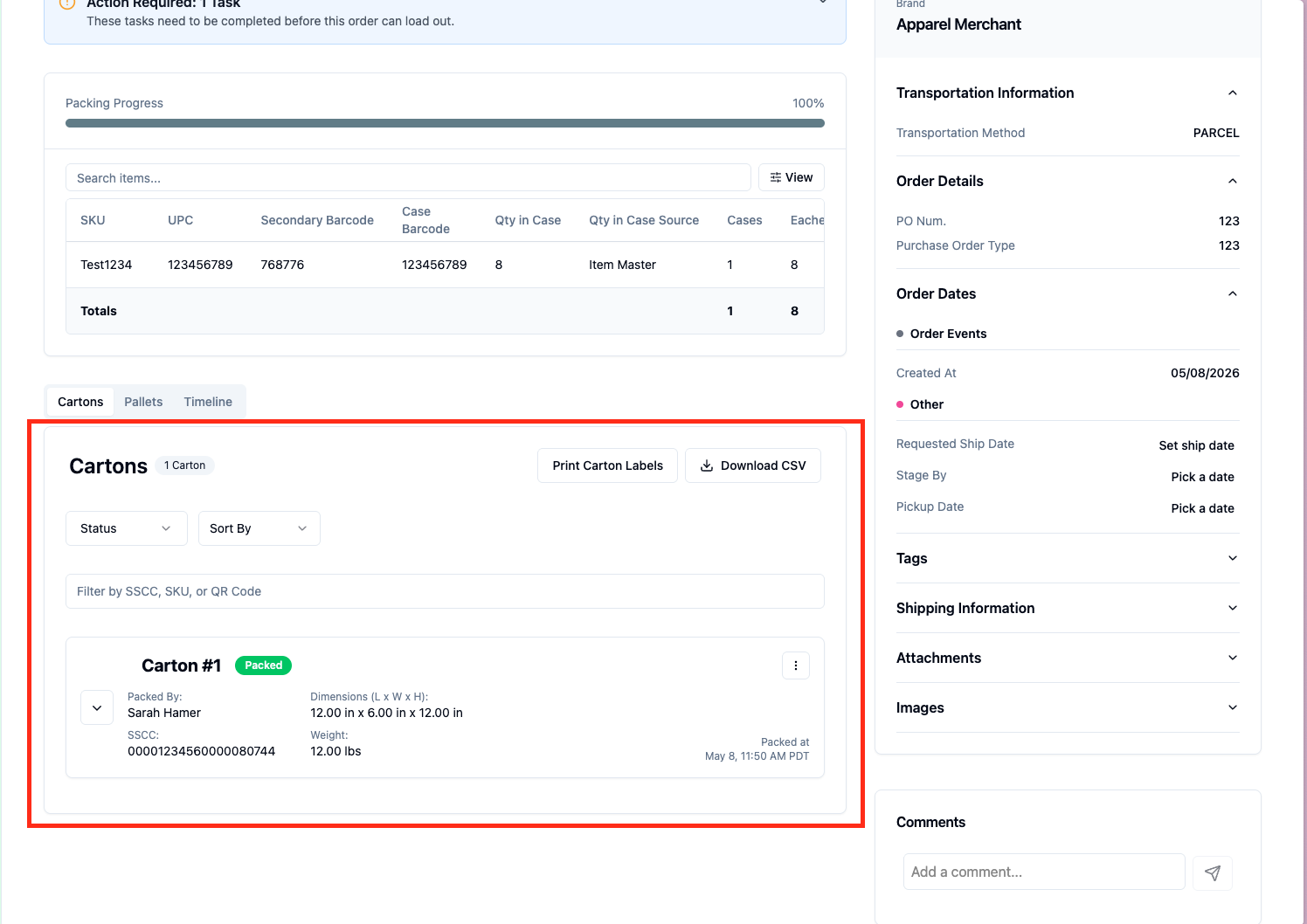The height and width of the screenshot is (924, 1307).
Task: Click the Secondary Barcode column header
Action: (317, 220)
